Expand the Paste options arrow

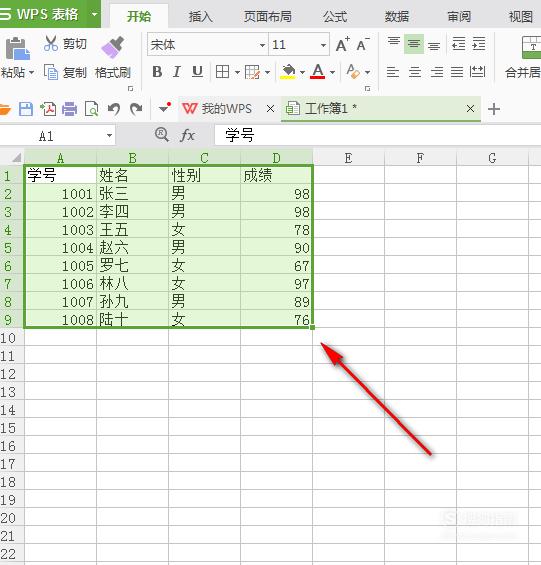[32, 72]
